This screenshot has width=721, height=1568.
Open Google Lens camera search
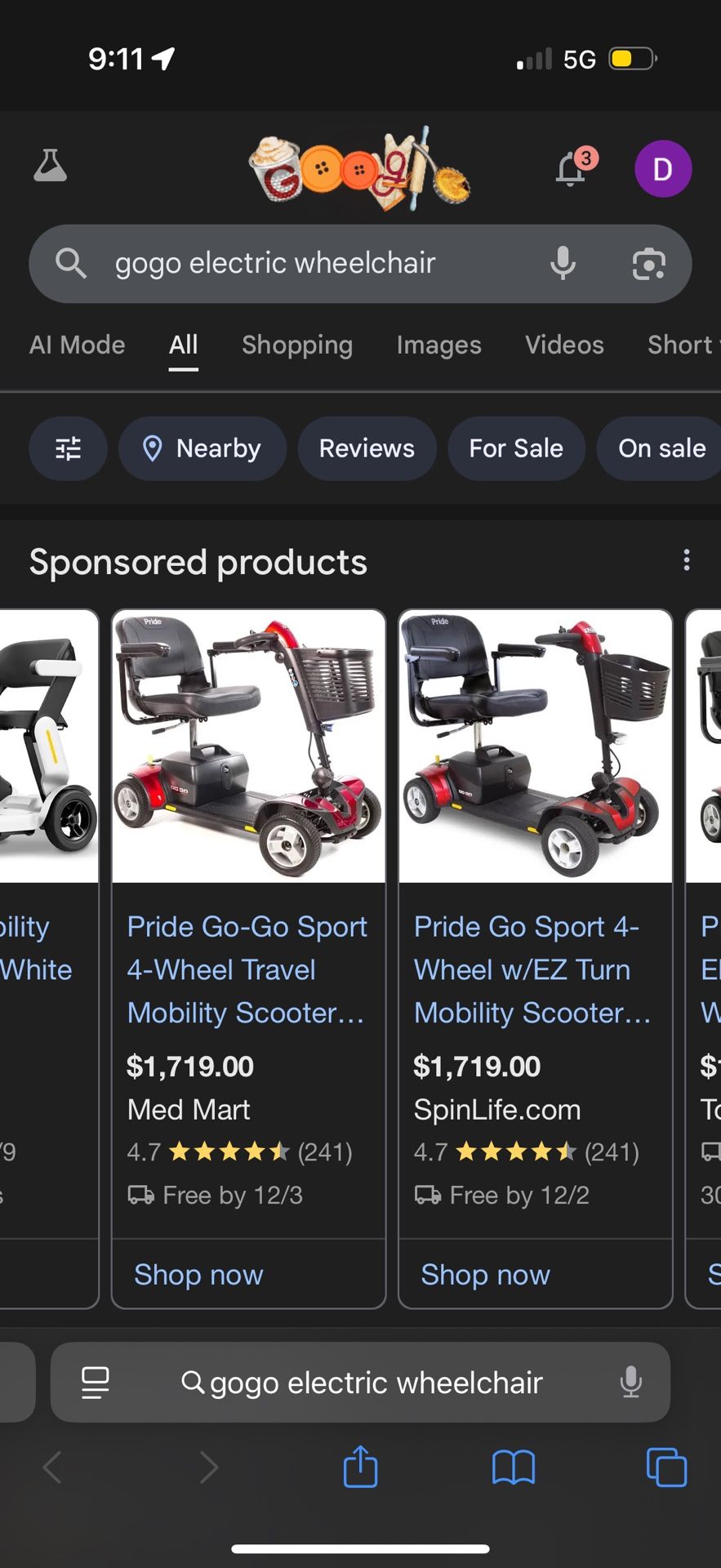coord(649,264)
